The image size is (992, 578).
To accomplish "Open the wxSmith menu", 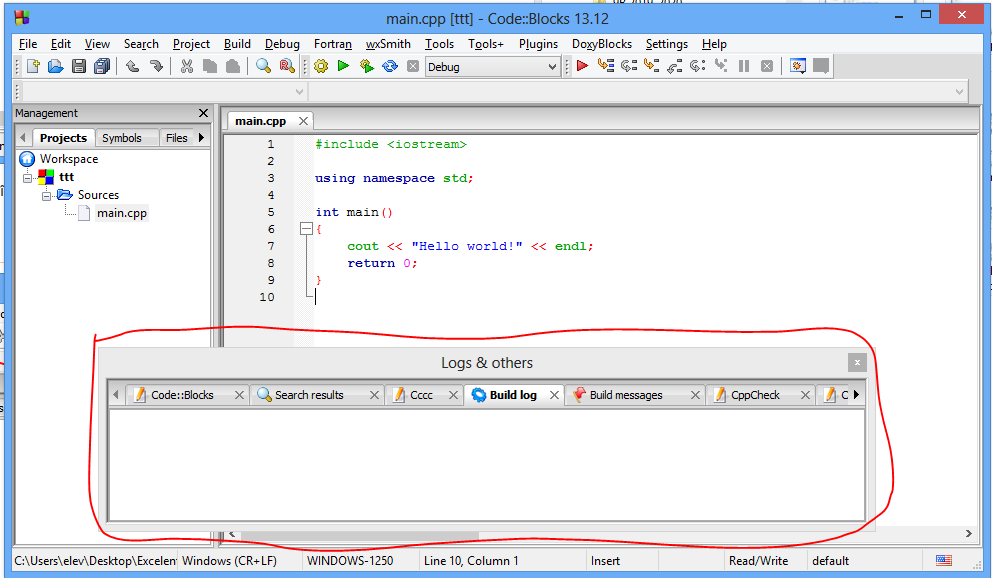I will tap(388, 44).
